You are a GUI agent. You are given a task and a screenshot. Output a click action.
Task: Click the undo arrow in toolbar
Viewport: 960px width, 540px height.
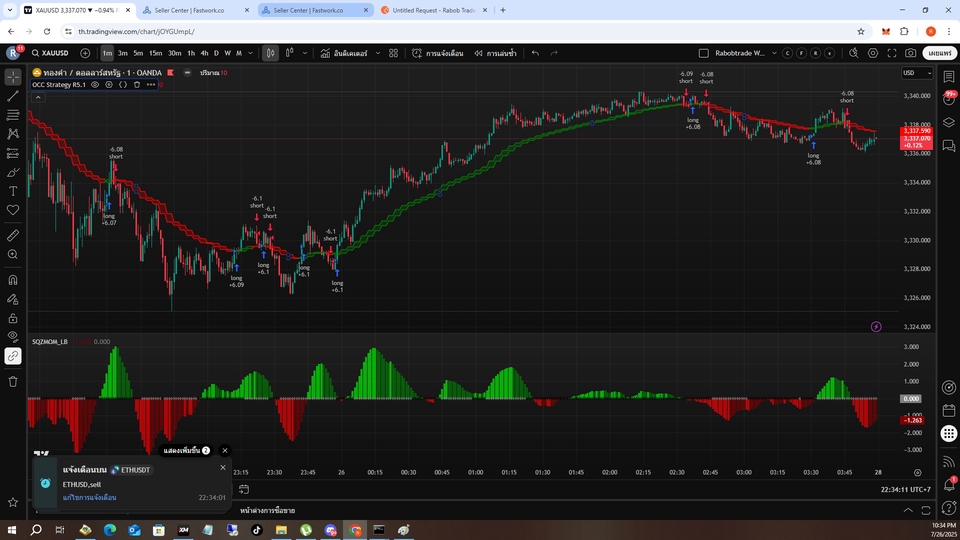(536, 53)
